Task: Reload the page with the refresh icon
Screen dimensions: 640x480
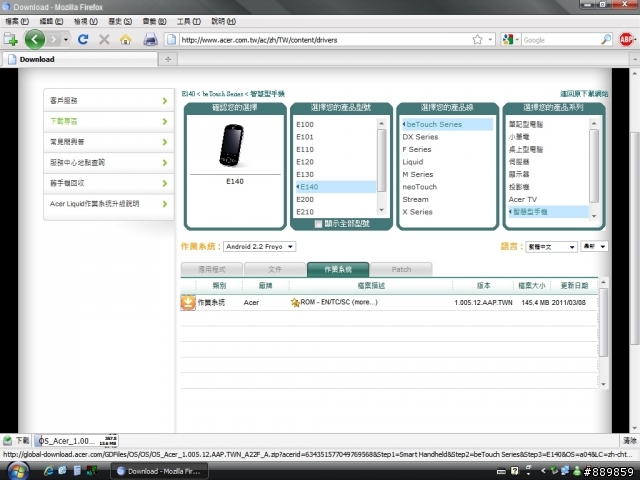Action: tap(83, 40)
